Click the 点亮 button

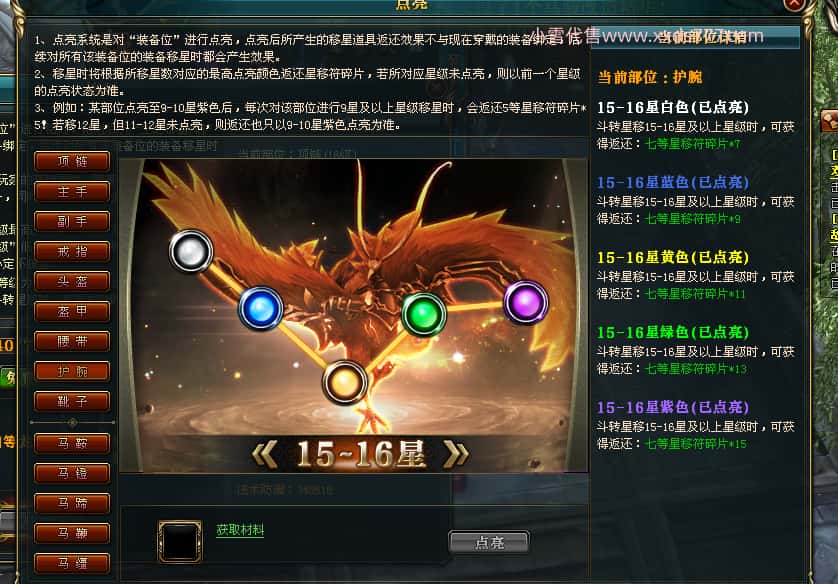[489, 542]
